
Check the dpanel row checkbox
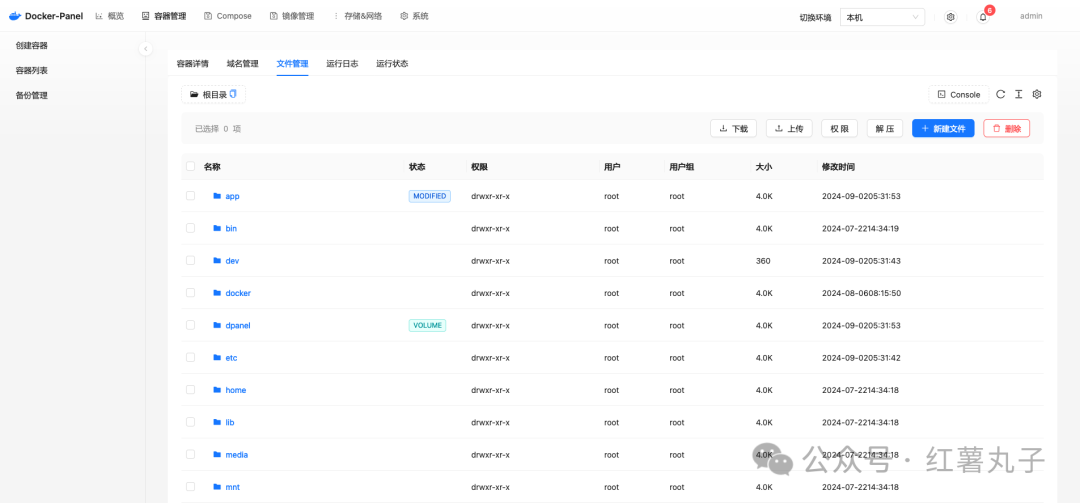(191, 325)
